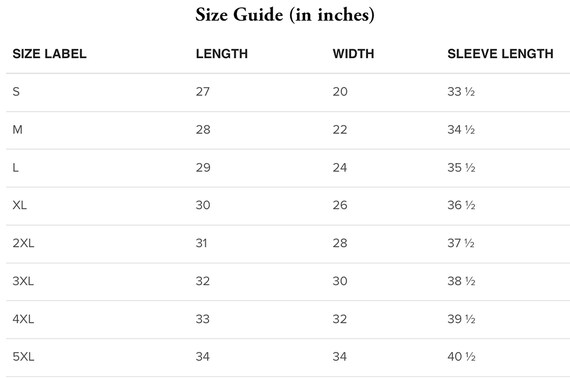Click length value 27 in S row

click(x=202, y=92)
